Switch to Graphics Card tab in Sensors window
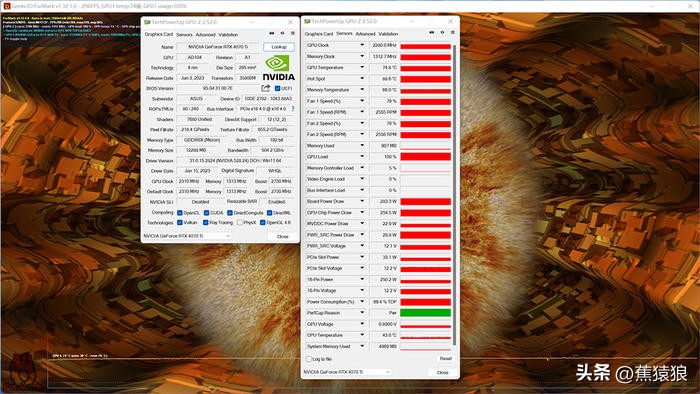 click(319, 33)
